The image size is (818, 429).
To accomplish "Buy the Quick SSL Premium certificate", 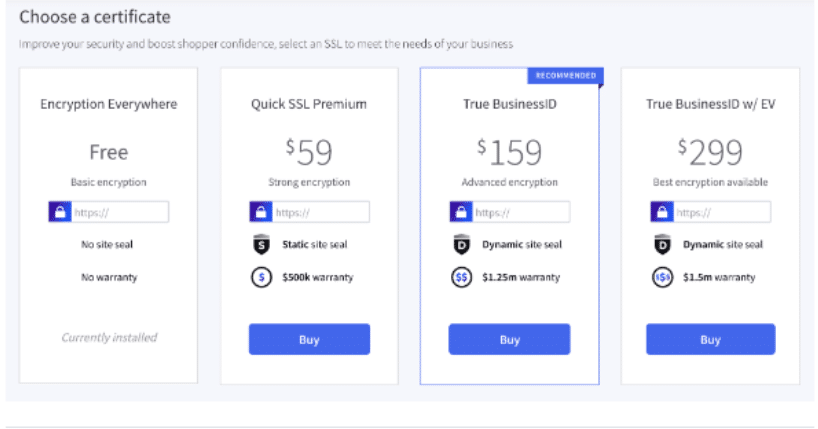I will click(x=309, y=339).
